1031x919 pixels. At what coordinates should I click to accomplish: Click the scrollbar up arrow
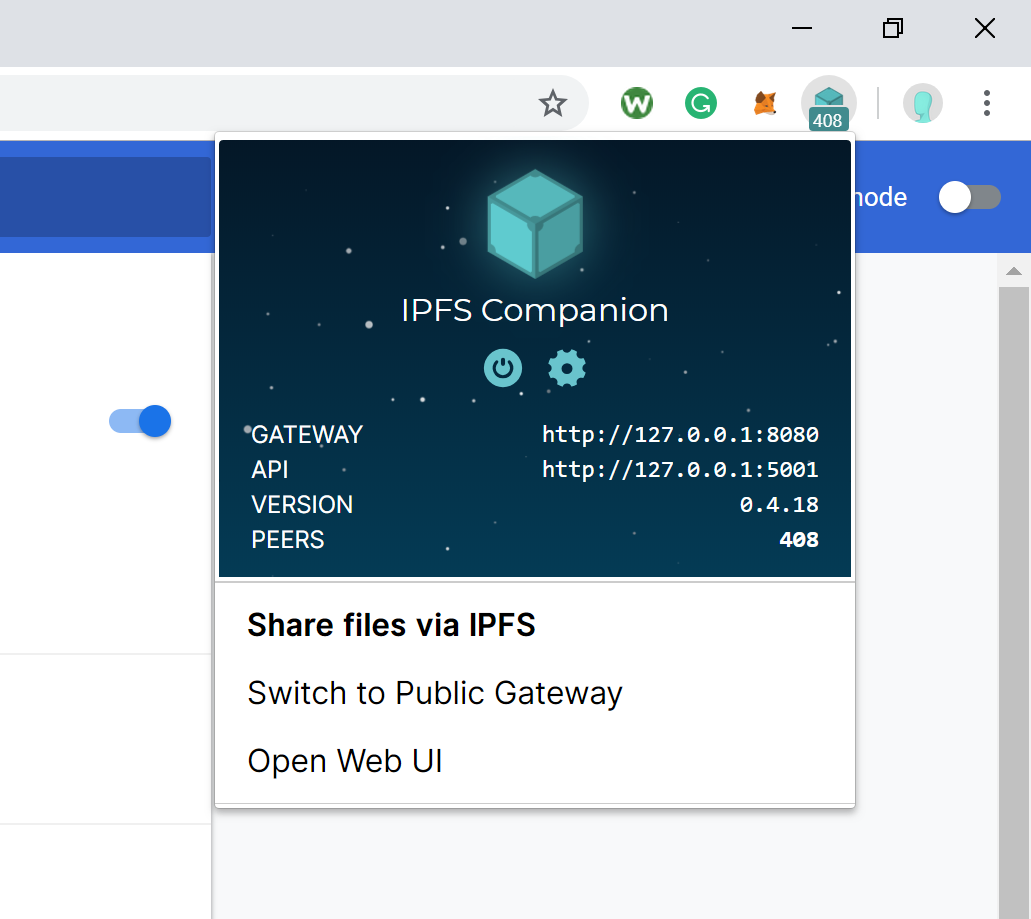[x=1013, y=270]
